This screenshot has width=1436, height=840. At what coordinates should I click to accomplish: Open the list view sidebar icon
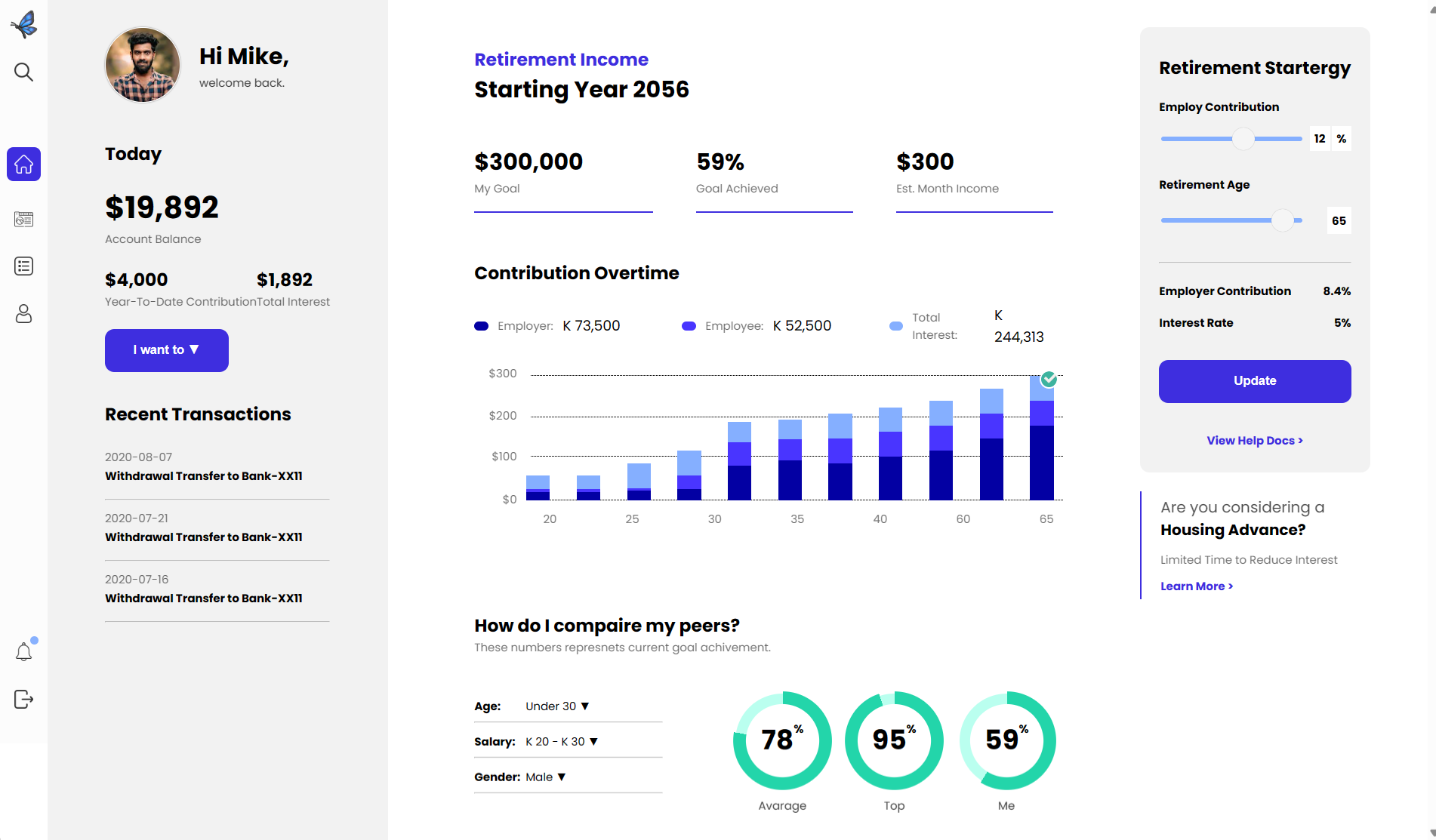(24, 266)
